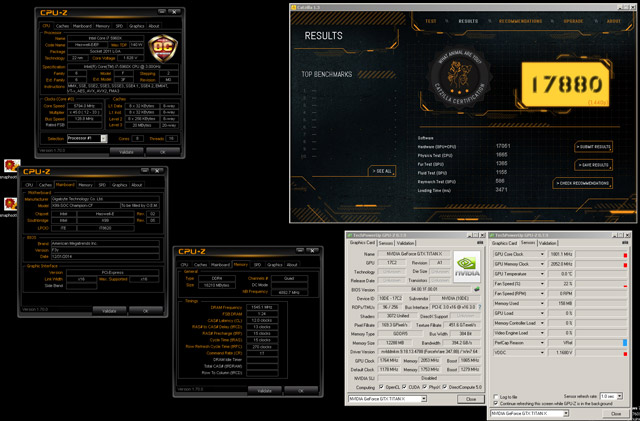Click the PerfCap Reason sensor graph bar
640x421 pixels.
pos(601,343)
